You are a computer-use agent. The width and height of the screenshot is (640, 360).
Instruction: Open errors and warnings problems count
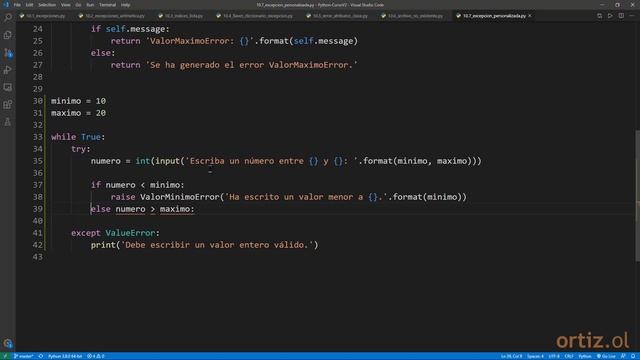tap(96, 356)
